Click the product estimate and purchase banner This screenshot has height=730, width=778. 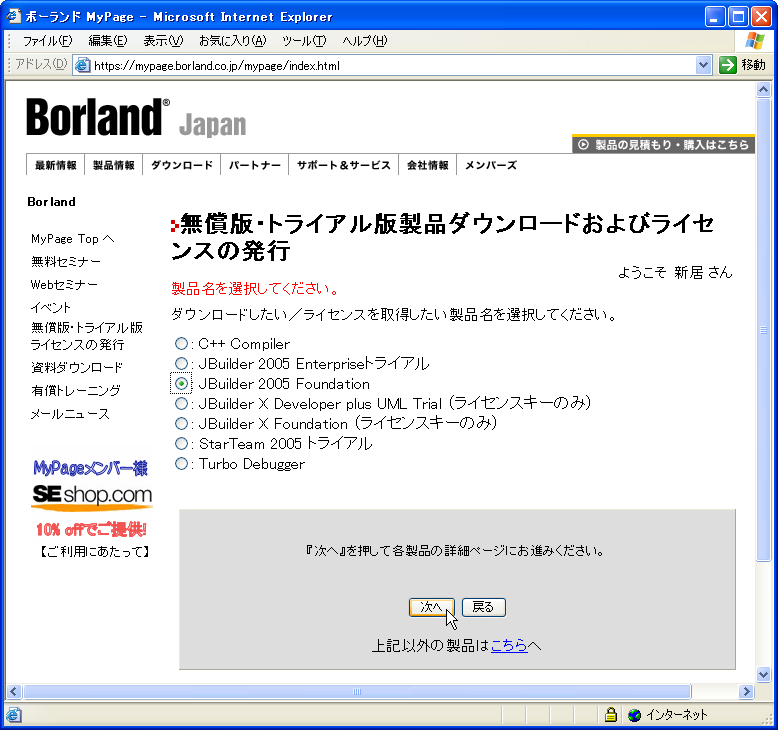[663, 145]
